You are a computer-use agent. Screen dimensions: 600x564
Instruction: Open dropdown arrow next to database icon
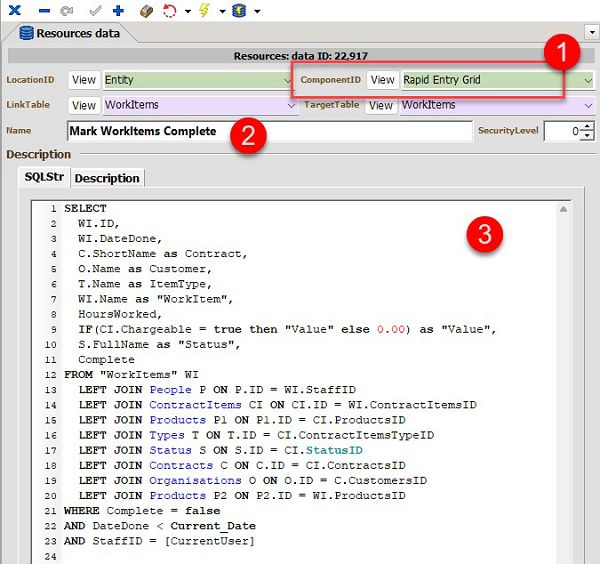pyautogui.click(x=258, y=11)
